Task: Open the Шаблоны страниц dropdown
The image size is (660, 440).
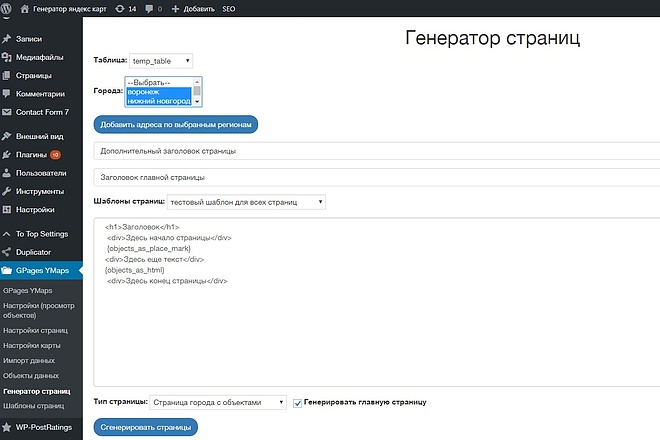Action: pyautogui.click(x=246, y=202)
